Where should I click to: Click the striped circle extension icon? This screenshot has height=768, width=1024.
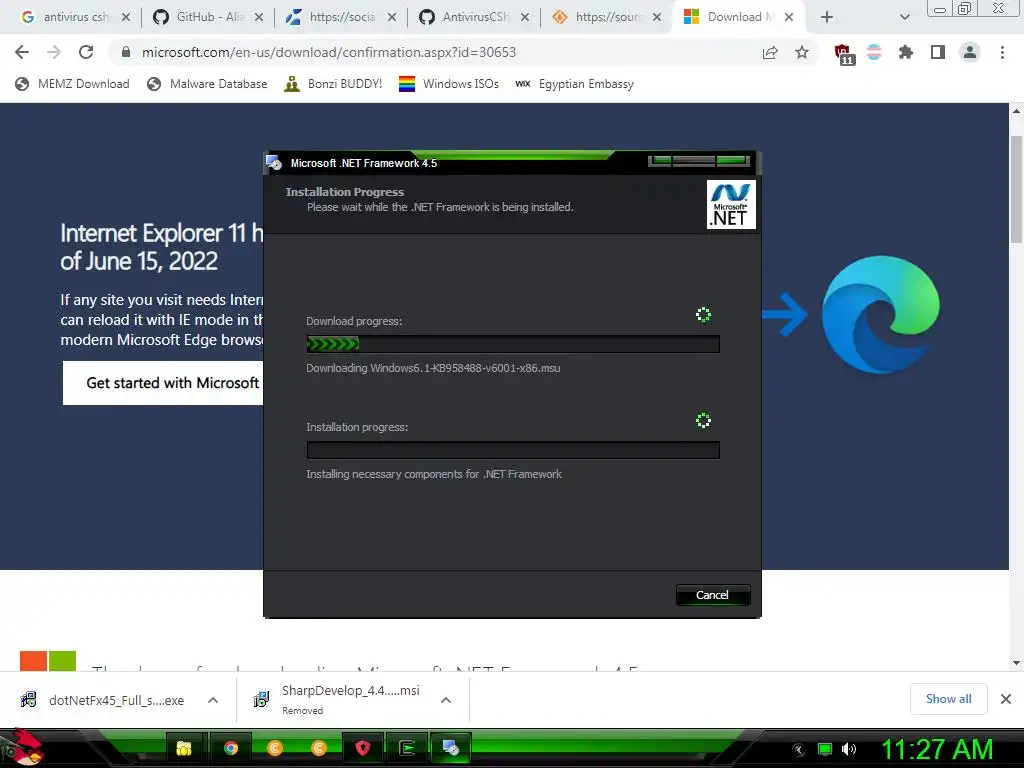click(874, 52)
